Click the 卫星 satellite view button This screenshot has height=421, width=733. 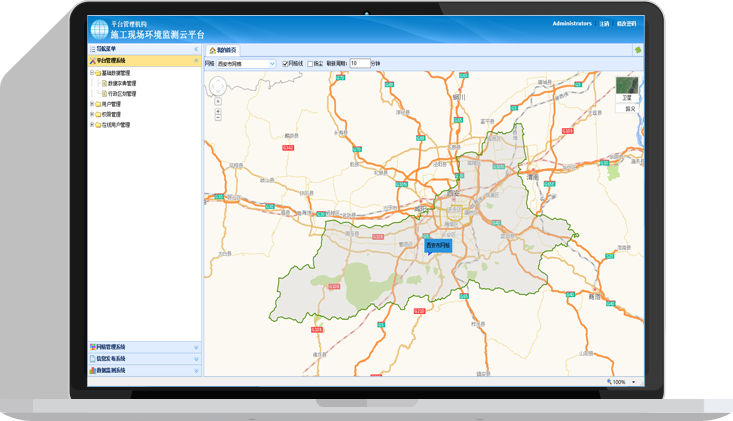626,98
